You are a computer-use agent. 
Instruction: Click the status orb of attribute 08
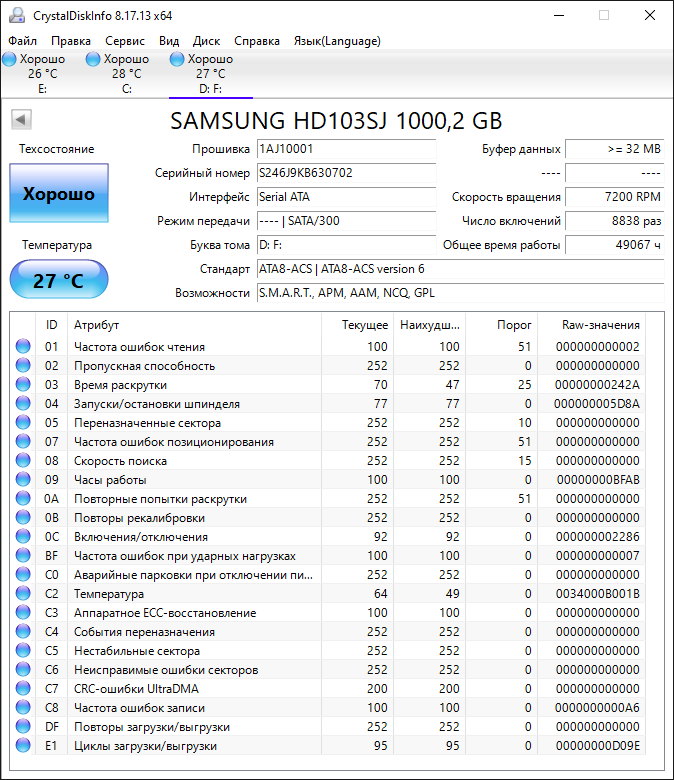point(23,460)
